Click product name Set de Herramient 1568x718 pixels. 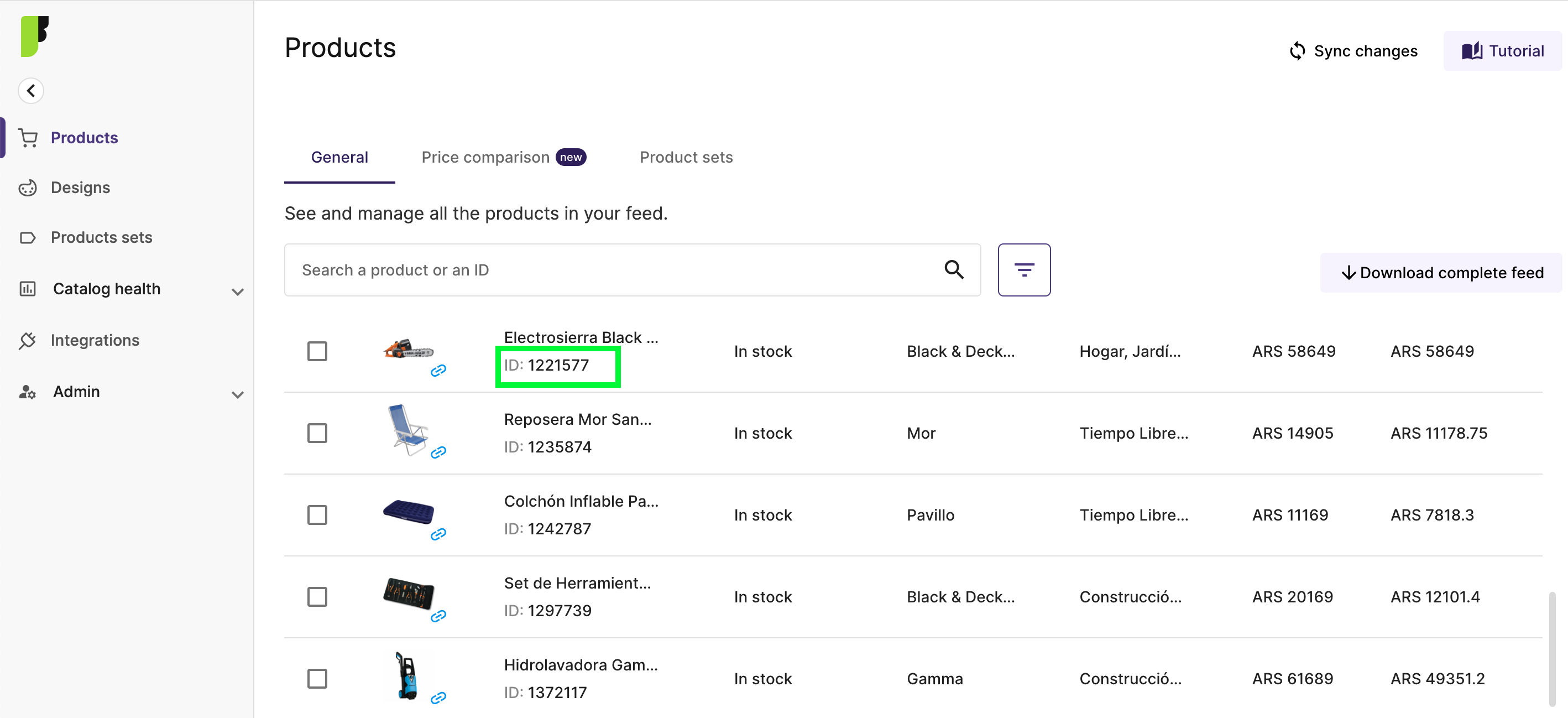coord(577,583)
